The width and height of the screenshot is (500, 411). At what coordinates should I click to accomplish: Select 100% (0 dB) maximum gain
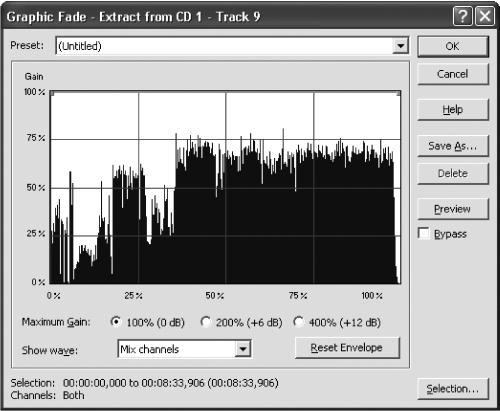115,322
